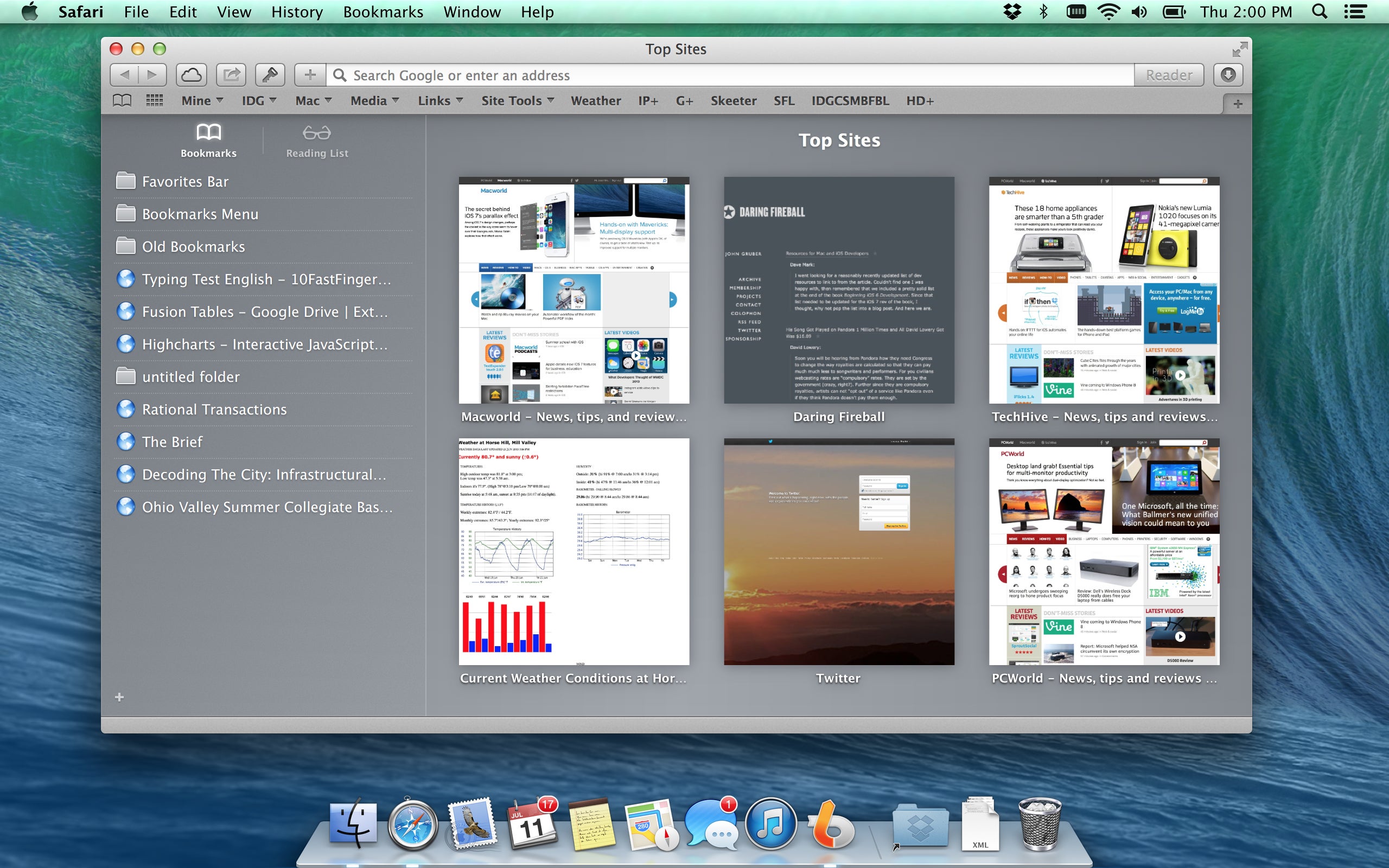
Task: Open Spotlight search magnifier
Action: [x=1320, y=11]
